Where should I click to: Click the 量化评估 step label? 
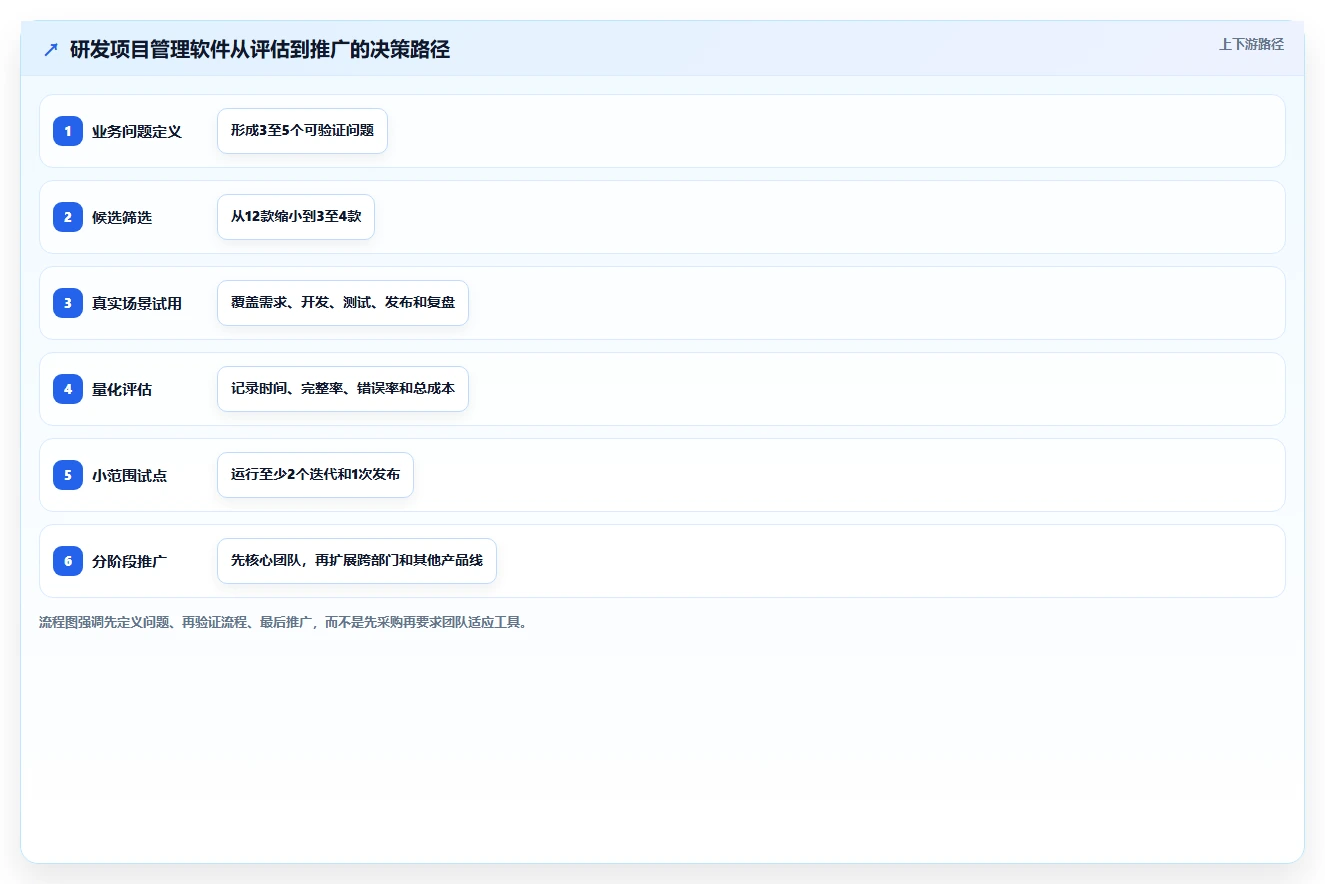click(x=122, y=389)
